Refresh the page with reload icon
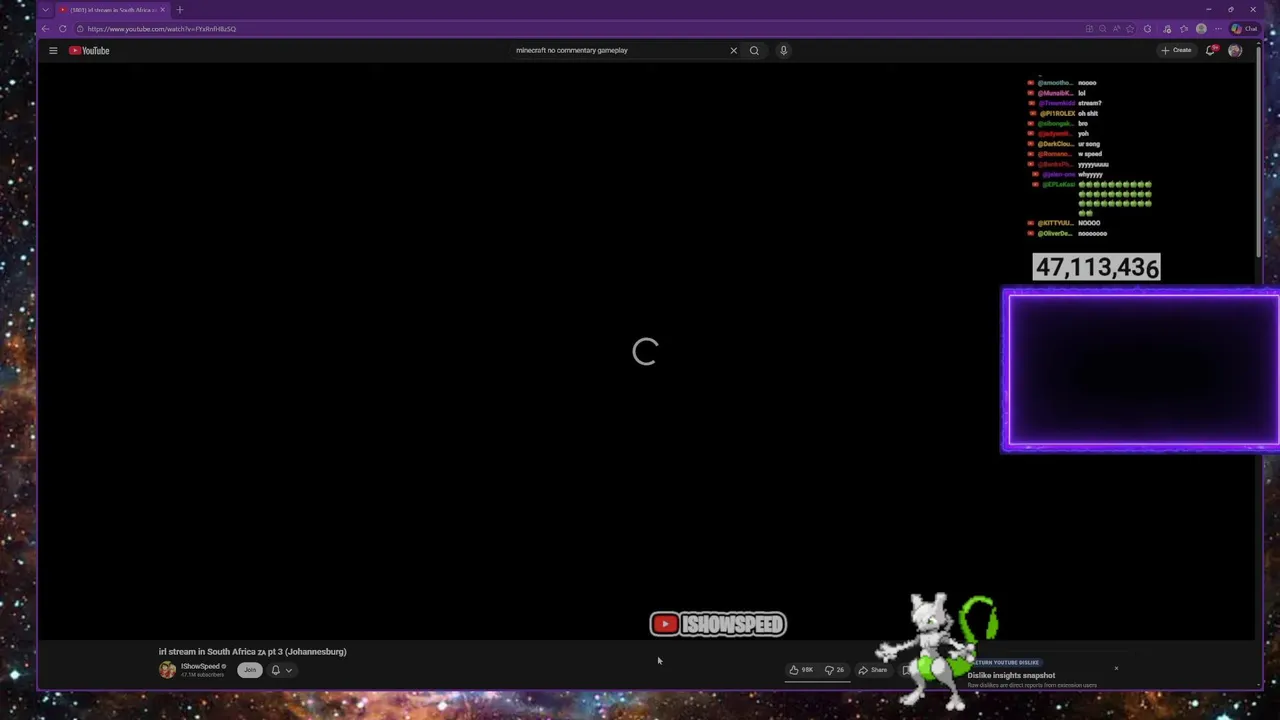Viewport: 1280px width, 720px height. click(x=63, y=29)
